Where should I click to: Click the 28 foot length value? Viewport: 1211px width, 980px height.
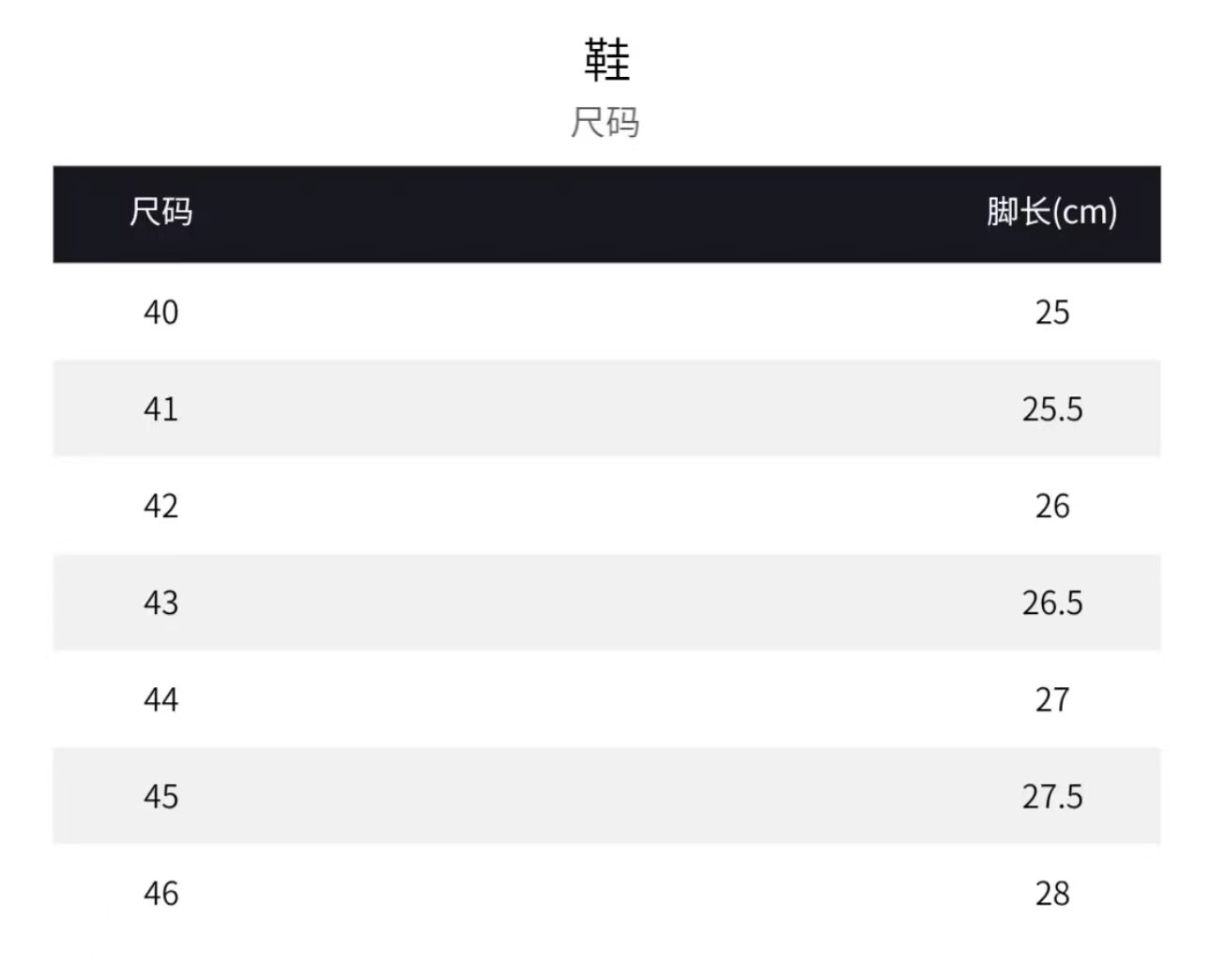[1052, 893]
